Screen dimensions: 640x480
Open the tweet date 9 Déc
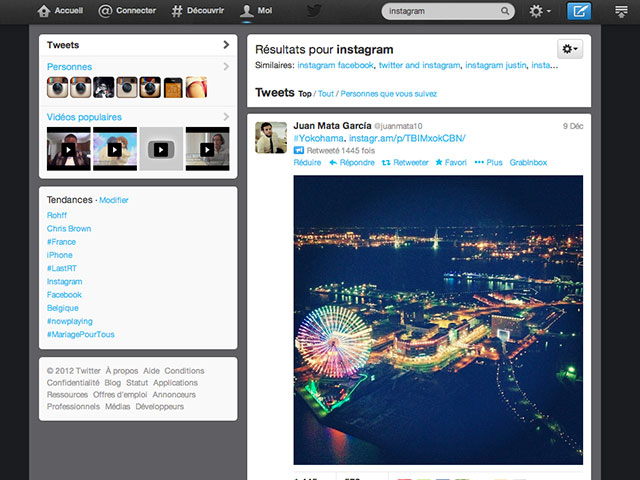pos(573,126)
